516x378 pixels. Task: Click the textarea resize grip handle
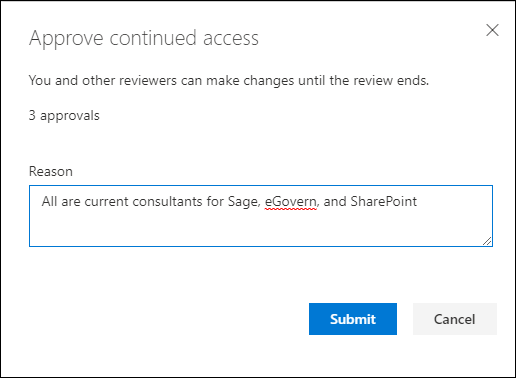pos(487,241)
